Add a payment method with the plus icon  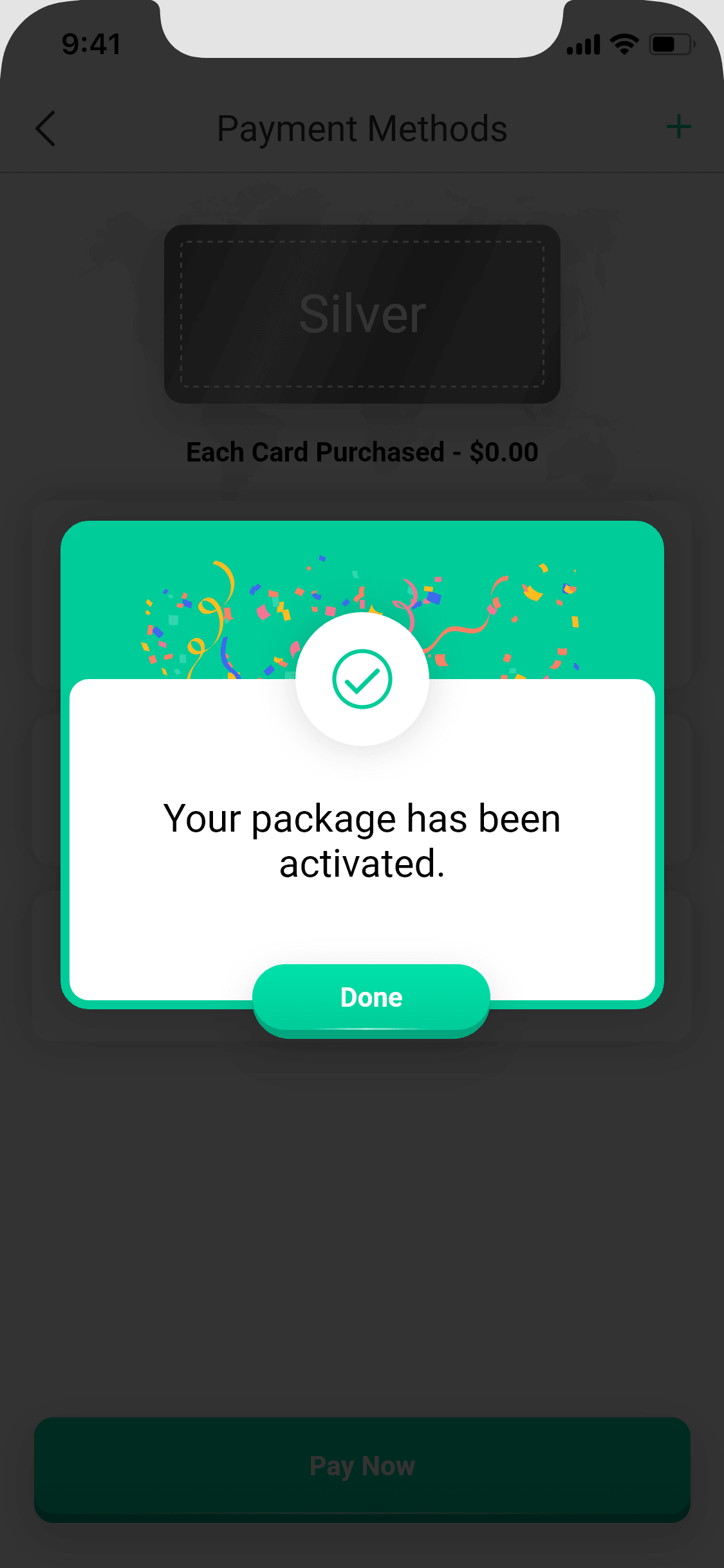pyautogui.click(x=678, y=127)
